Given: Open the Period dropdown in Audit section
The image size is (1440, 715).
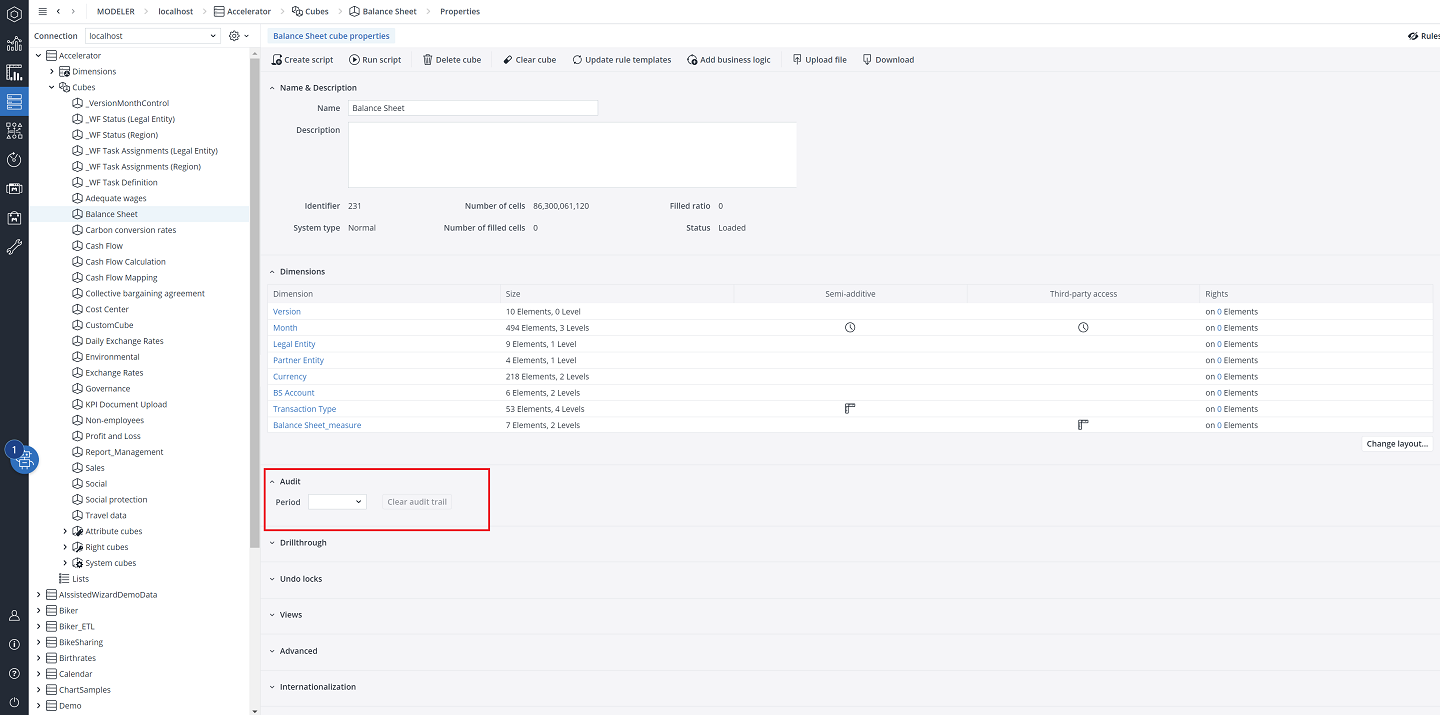Looking at the screenshot, I should coord(336,501).
